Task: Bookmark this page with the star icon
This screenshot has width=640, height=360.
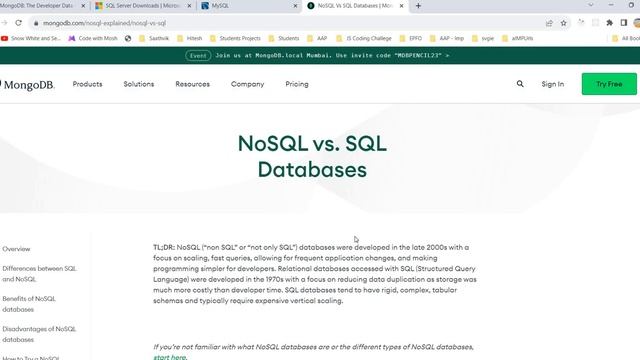Action: point(564,23)
